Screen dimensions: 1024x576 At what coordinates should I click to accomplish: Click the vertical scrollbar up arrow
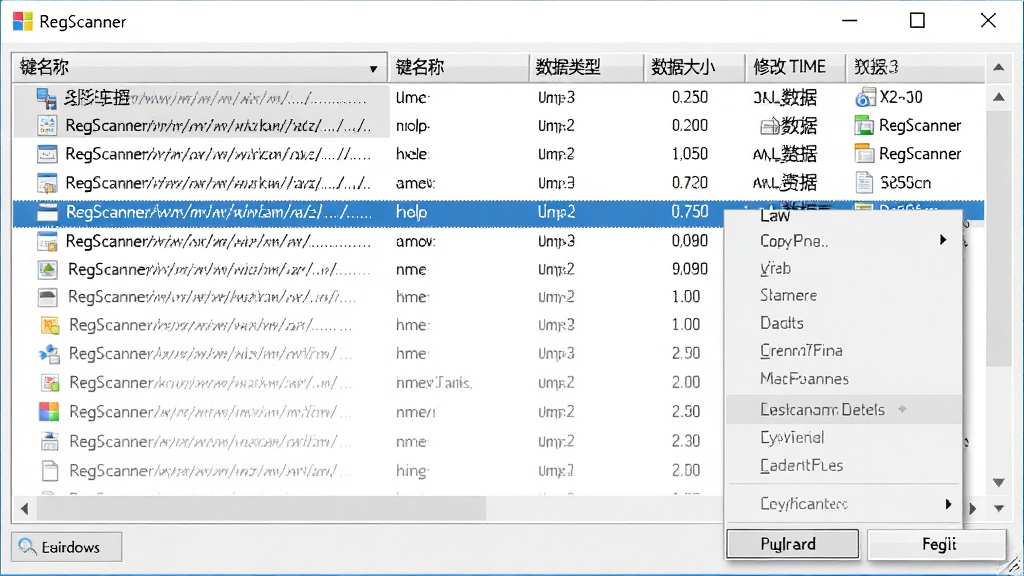tap(999, 97)
